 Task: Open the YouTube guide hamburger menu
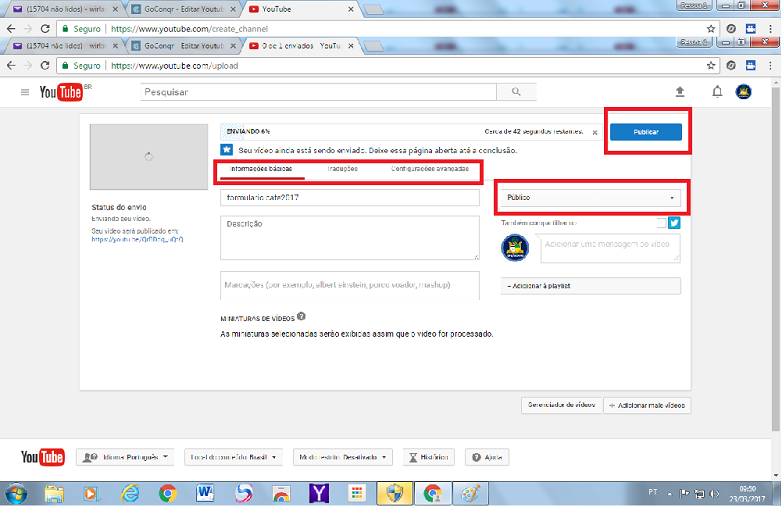(x=24, y=92)
